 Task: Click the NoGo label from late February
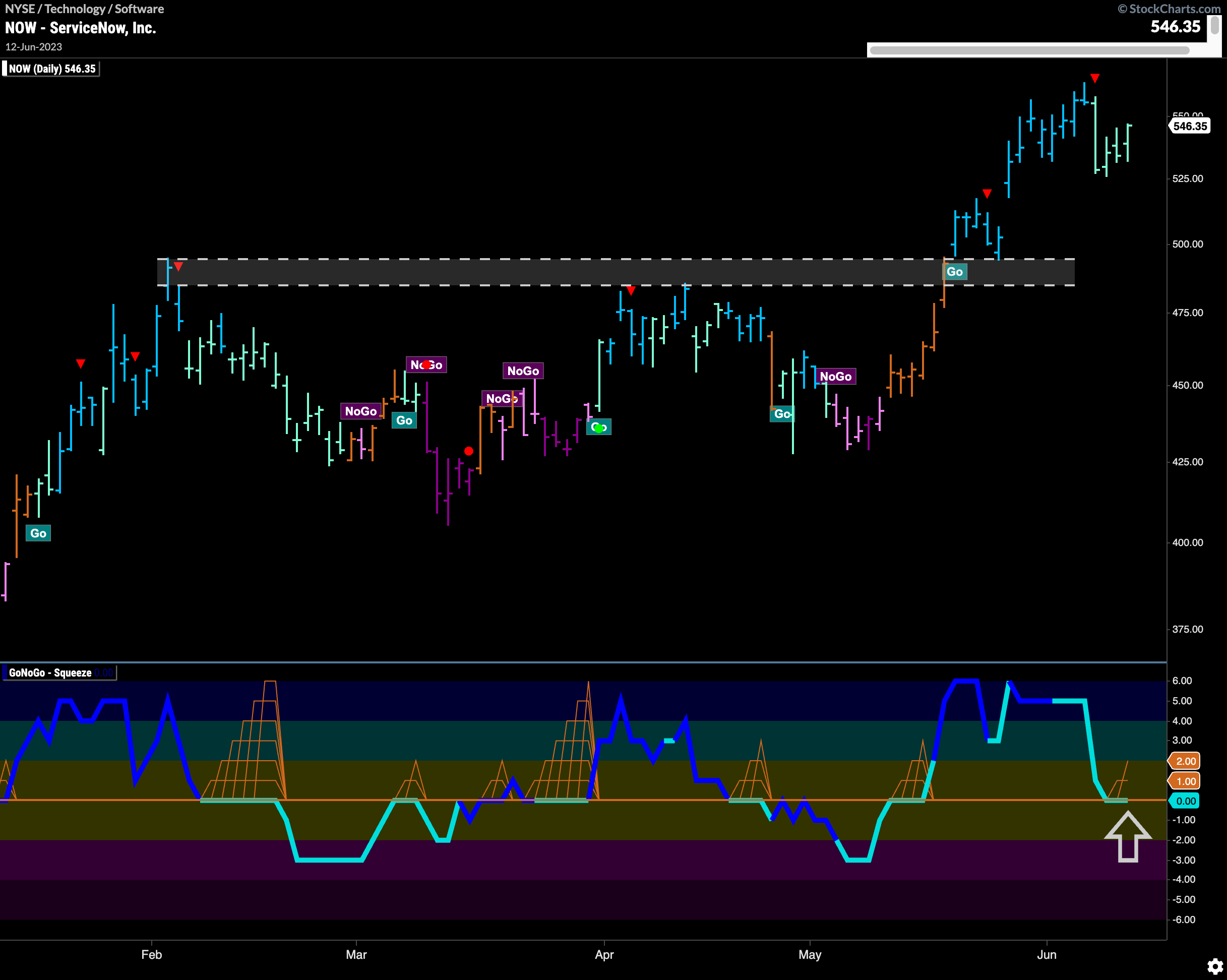[x=361, y=411]
